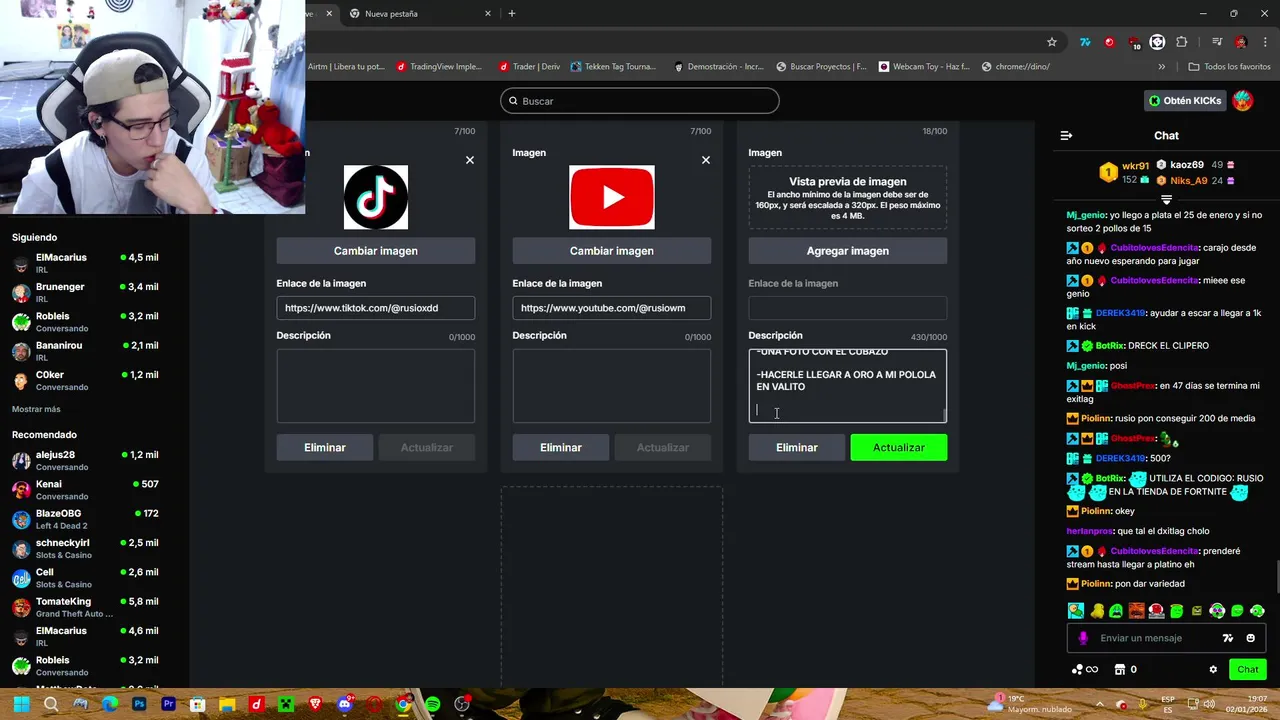The width and height of the screenshot is (1280, 720).
Task: Remove the YouTube image with X
Action: click(x=706, y=160)
